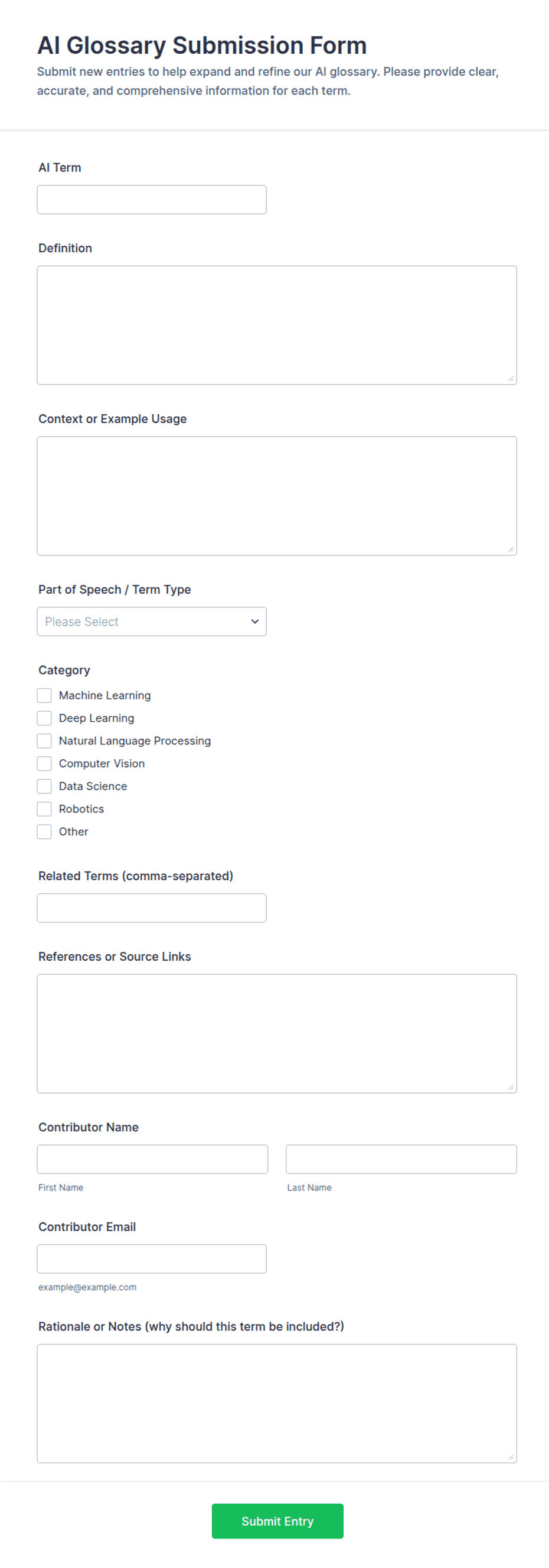This screenshot has height=1568, width=549.
Task: Focus the Contributor Email field
Action: (x=151, y=1259)
